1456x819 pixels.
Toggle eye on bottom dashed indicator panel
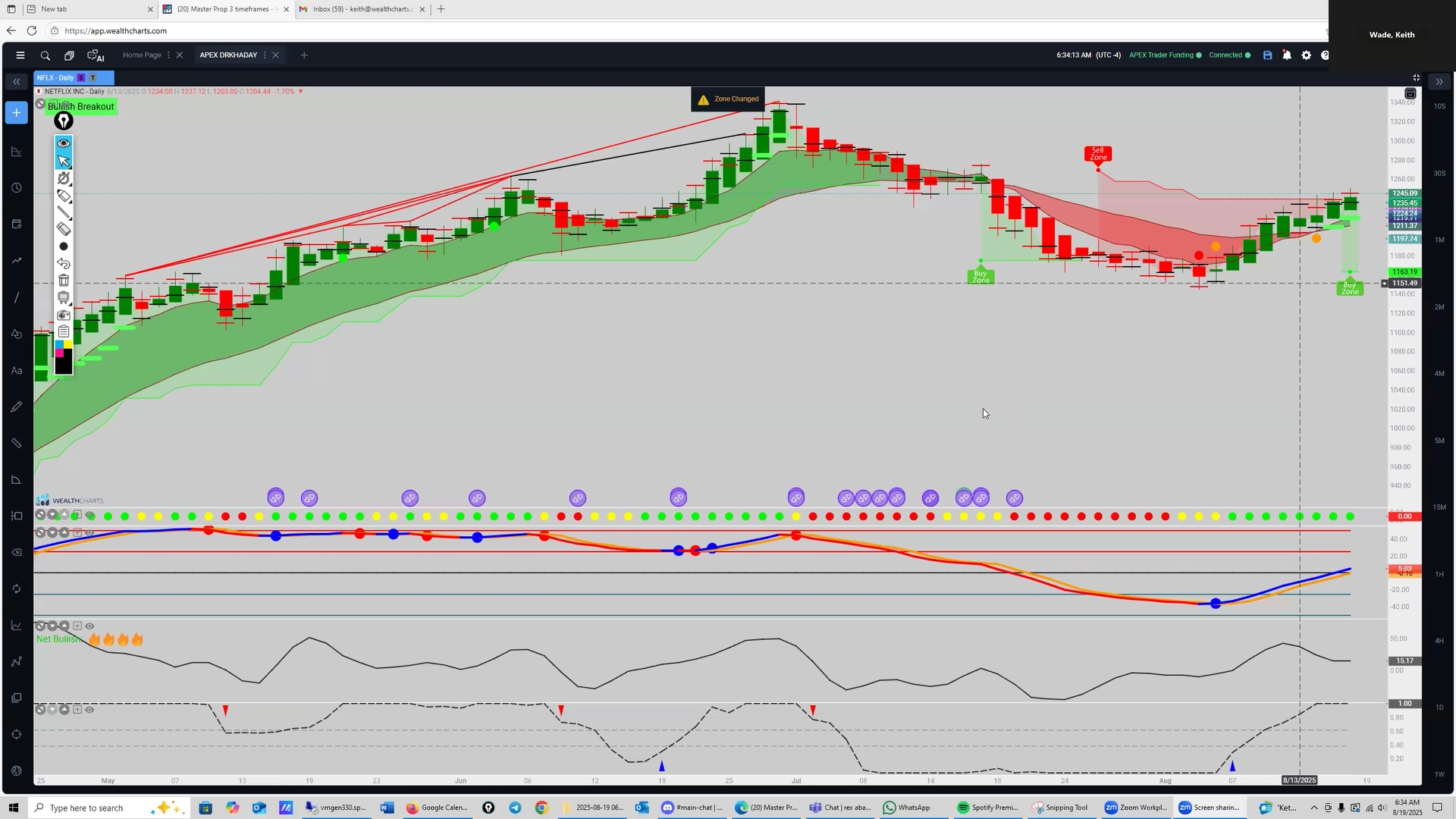tap(89, 710)
